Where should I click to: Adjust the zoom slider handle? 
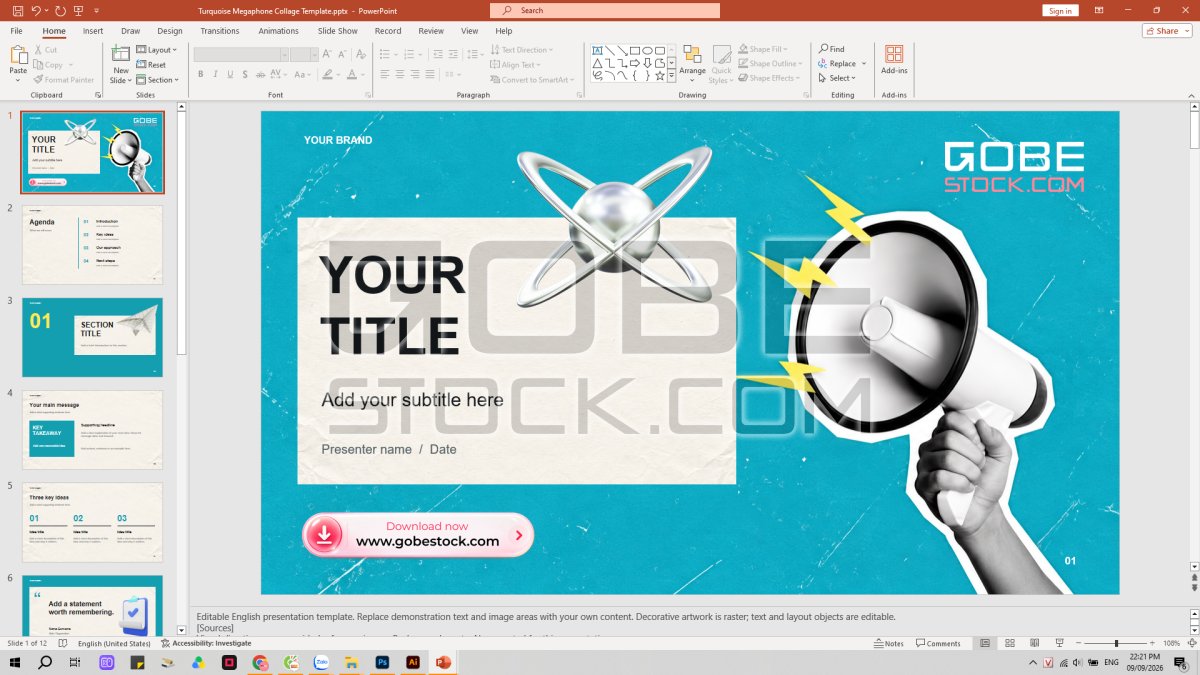[1116, 643]
